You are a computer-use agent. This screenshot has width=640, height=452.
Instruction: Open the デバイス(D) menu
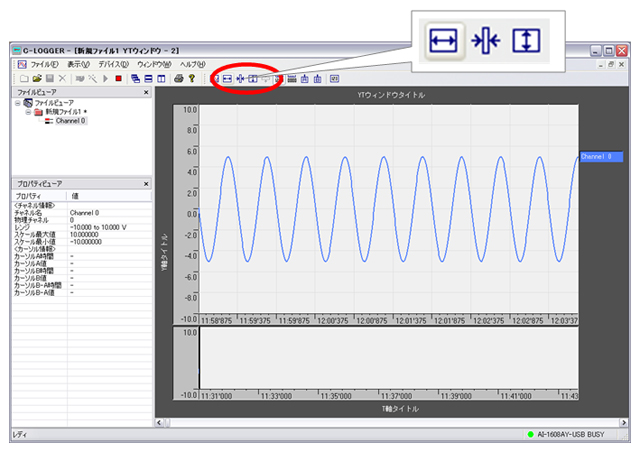(113, 65)
